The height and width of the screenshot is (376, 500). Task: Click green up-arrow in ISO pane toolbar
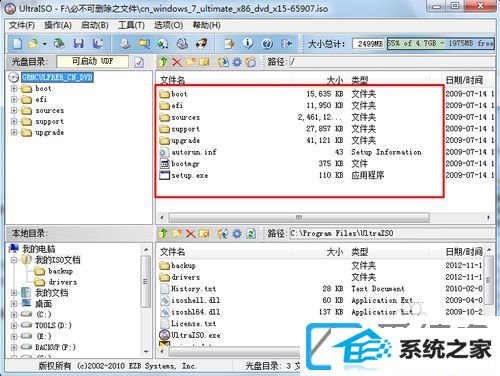click(x=163, y=62)
